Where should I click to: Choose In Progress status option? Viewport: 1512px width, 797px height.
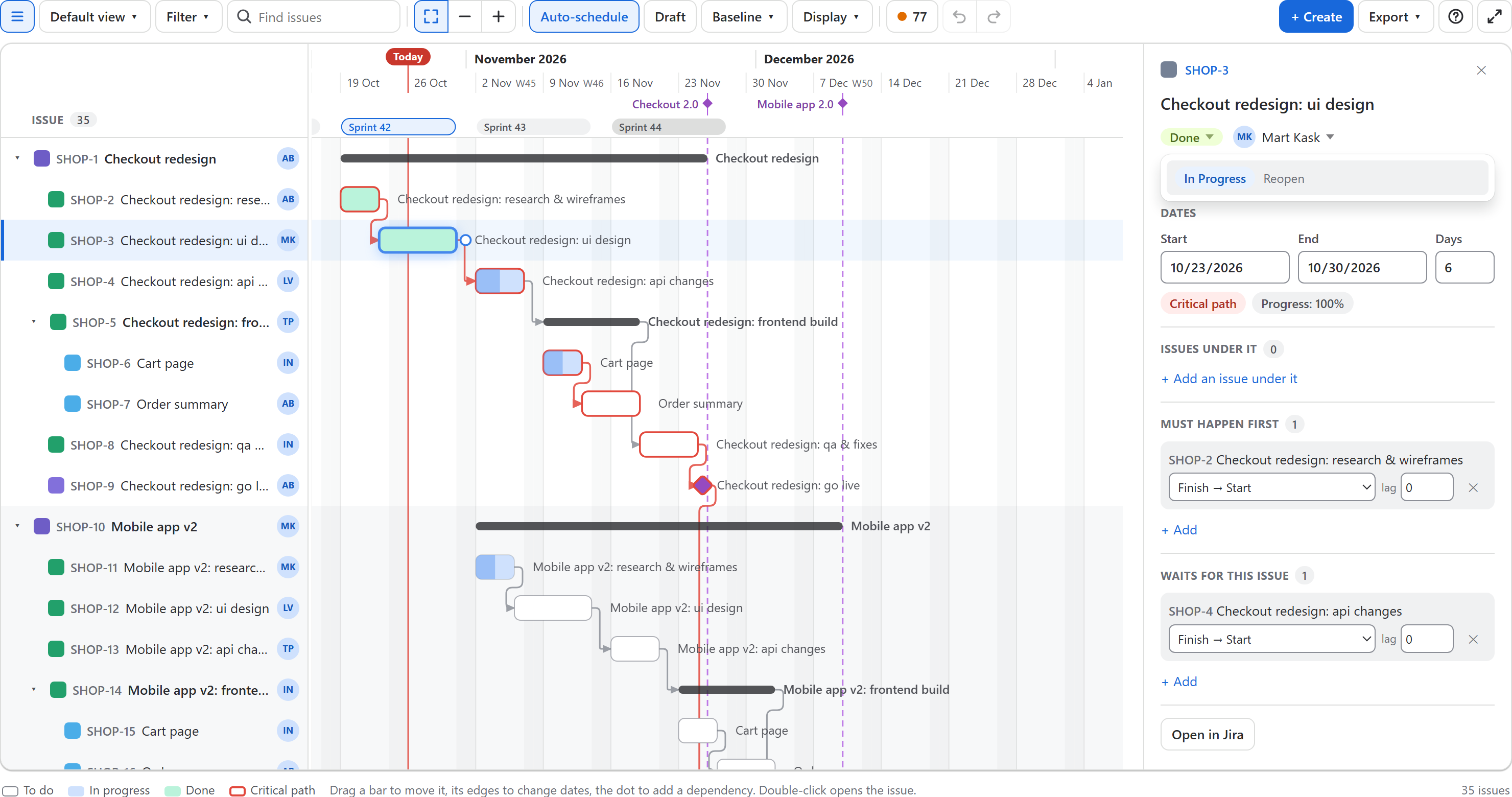(1214, 178)
